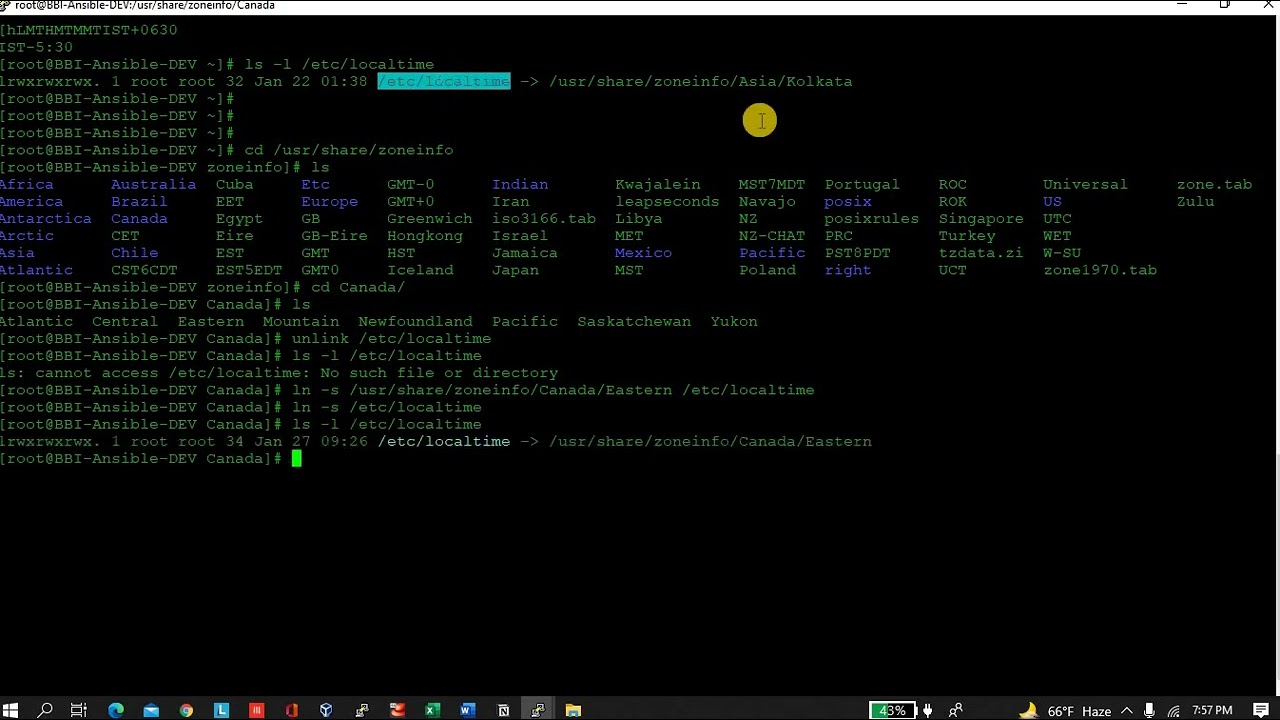Minimize the PuTTY terminal window
This screenshot has height=720, width=1280.
tap(1182, 5)
